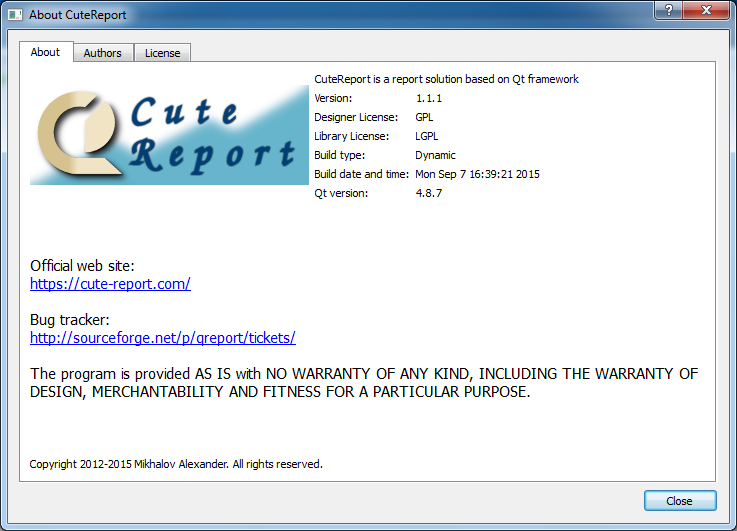The height and width of the screenshot is (531, 737).
Task: Click the question mark help button
Action: tap(667, 11)
